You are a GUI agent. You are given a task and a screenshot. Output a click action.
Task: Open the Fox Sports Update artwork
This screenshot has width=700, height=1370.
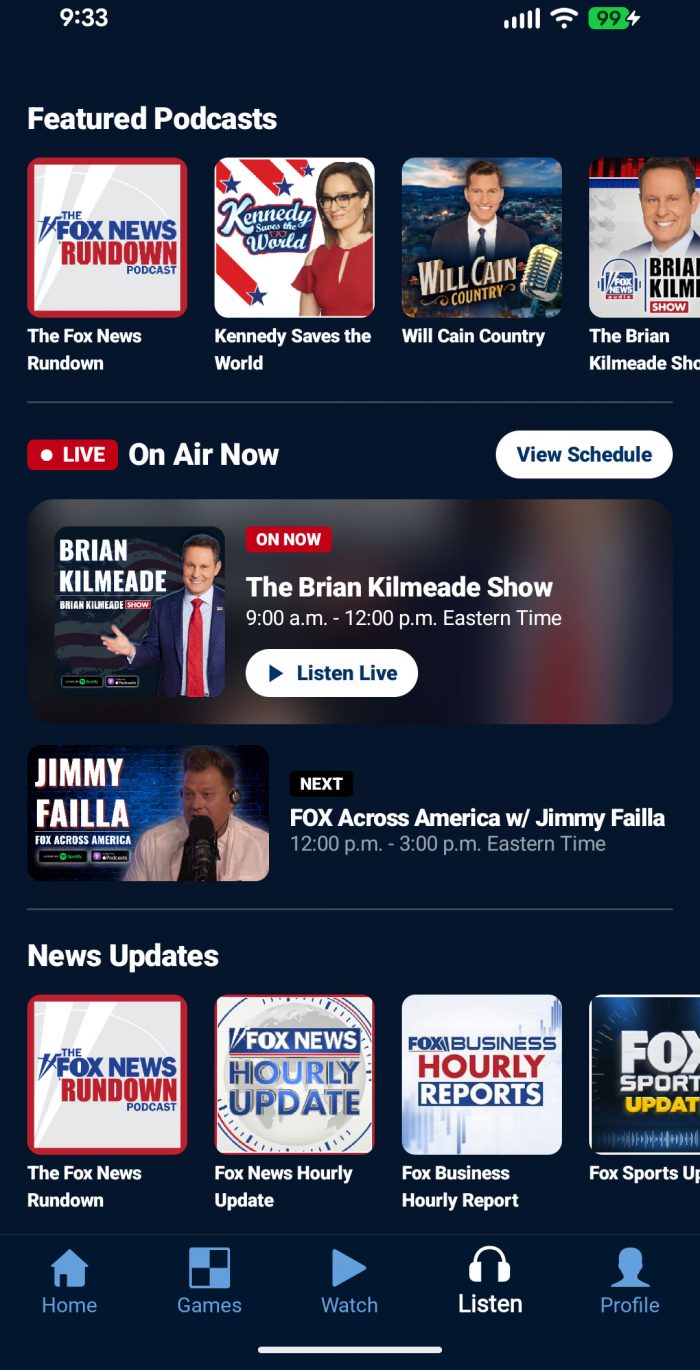pyautogui.click(x=645, y=1074)
